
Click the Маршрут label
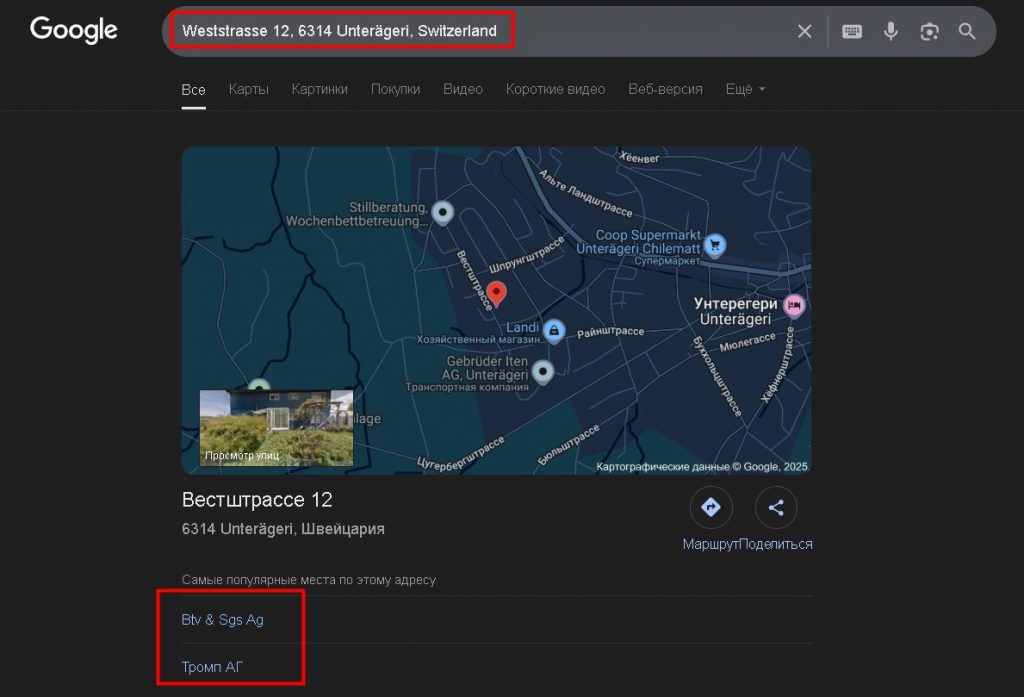pyautogui.click(x=711, y=544)
